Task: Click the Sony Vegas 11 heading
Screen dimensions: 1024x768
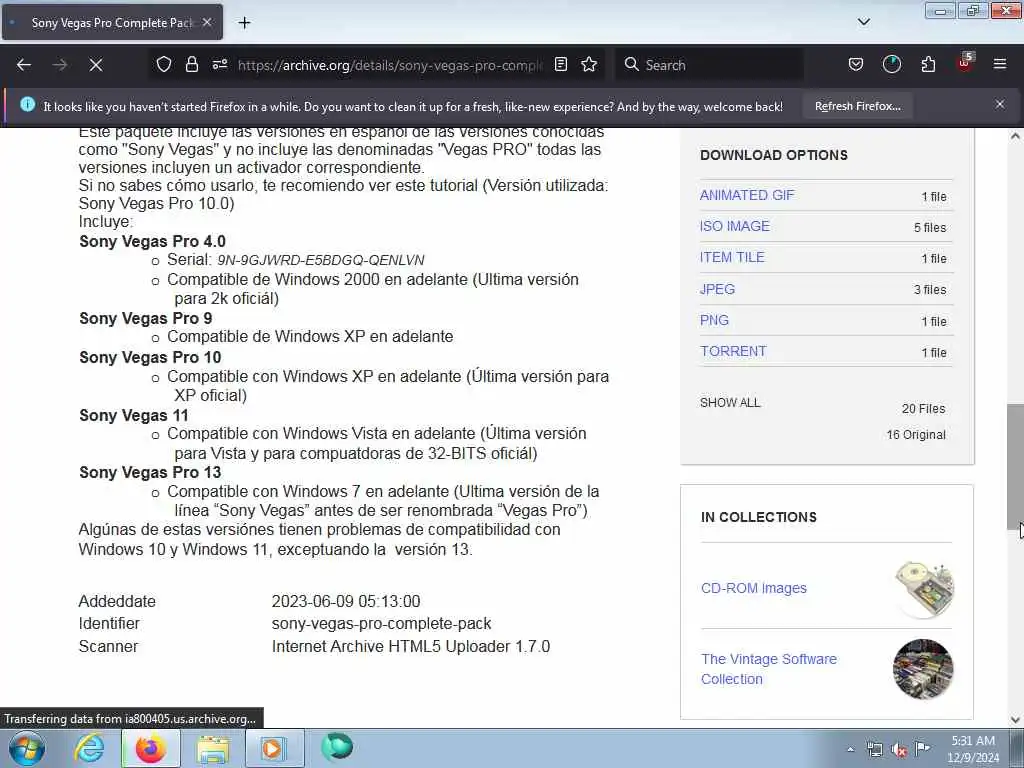Action: [x=134, y=415]
